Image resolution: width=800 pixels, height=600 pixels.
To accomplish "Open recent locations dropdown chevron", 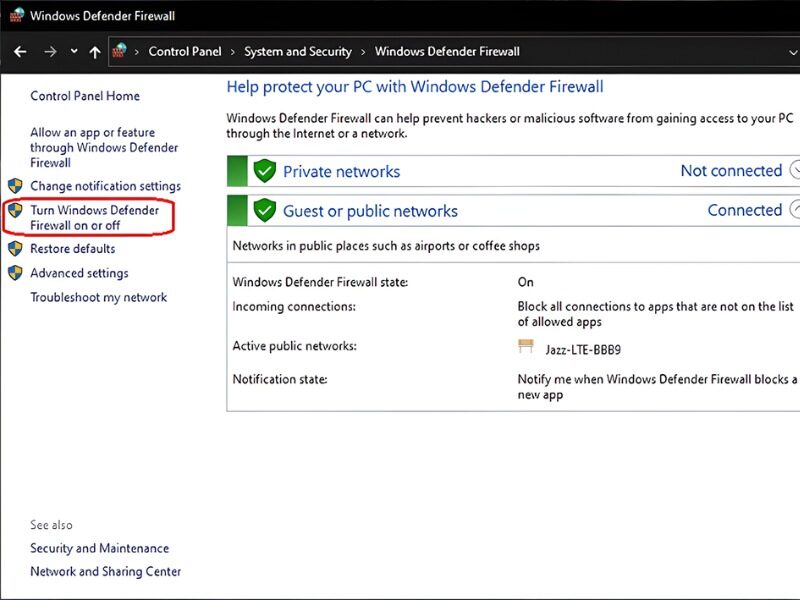I will (x=73, y=52).
